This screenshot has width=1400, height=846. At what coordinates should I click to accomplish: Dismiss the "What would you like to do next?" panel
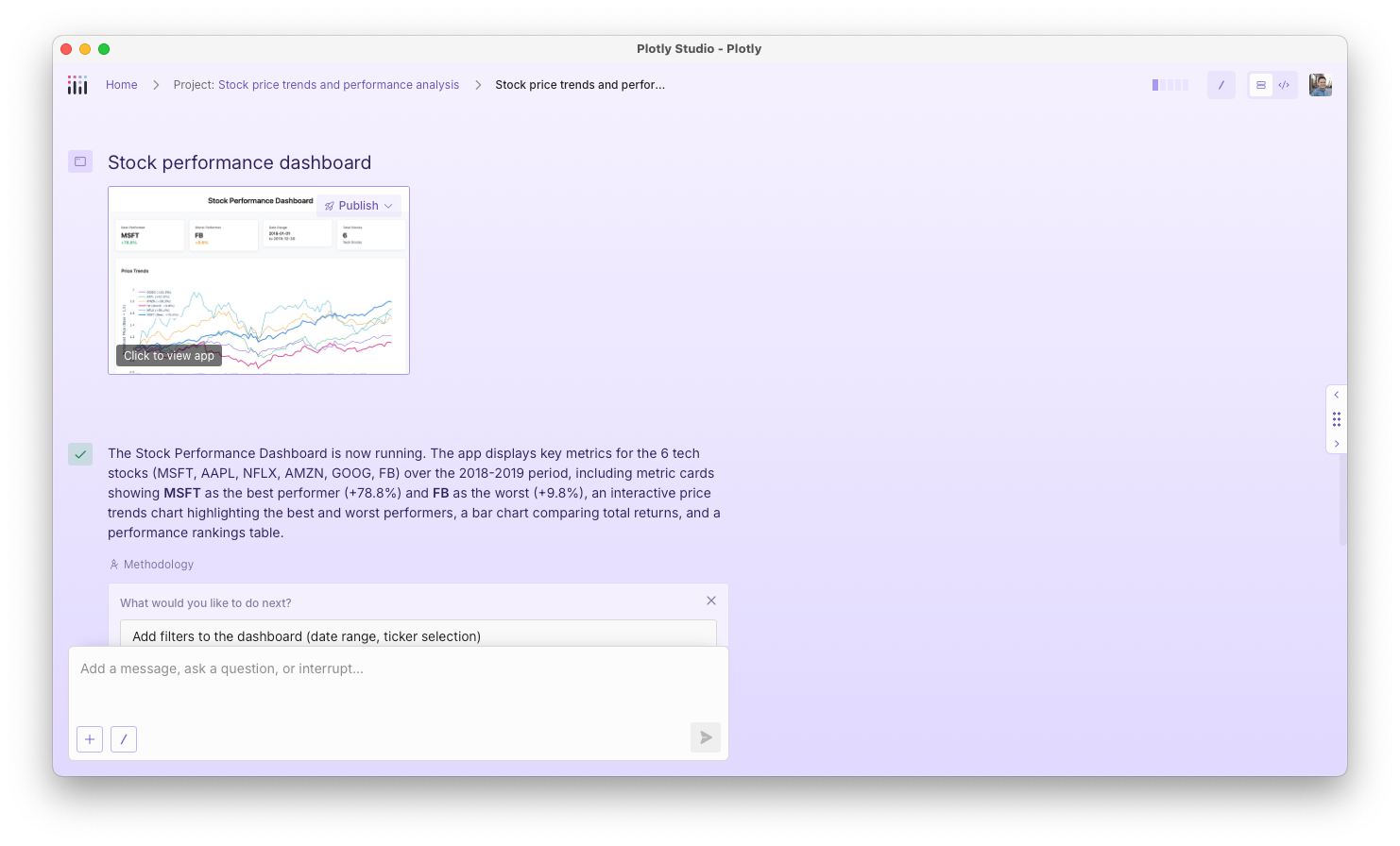click(711, 601)
